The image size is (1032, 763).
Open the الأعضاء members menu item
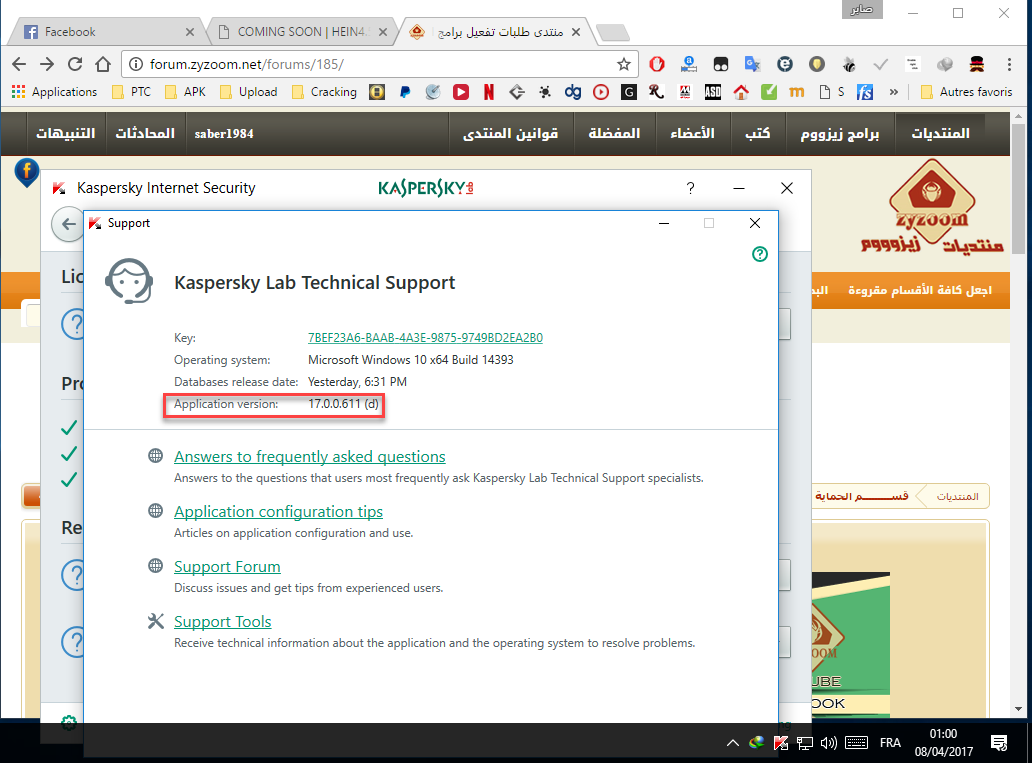click(692, 134)
